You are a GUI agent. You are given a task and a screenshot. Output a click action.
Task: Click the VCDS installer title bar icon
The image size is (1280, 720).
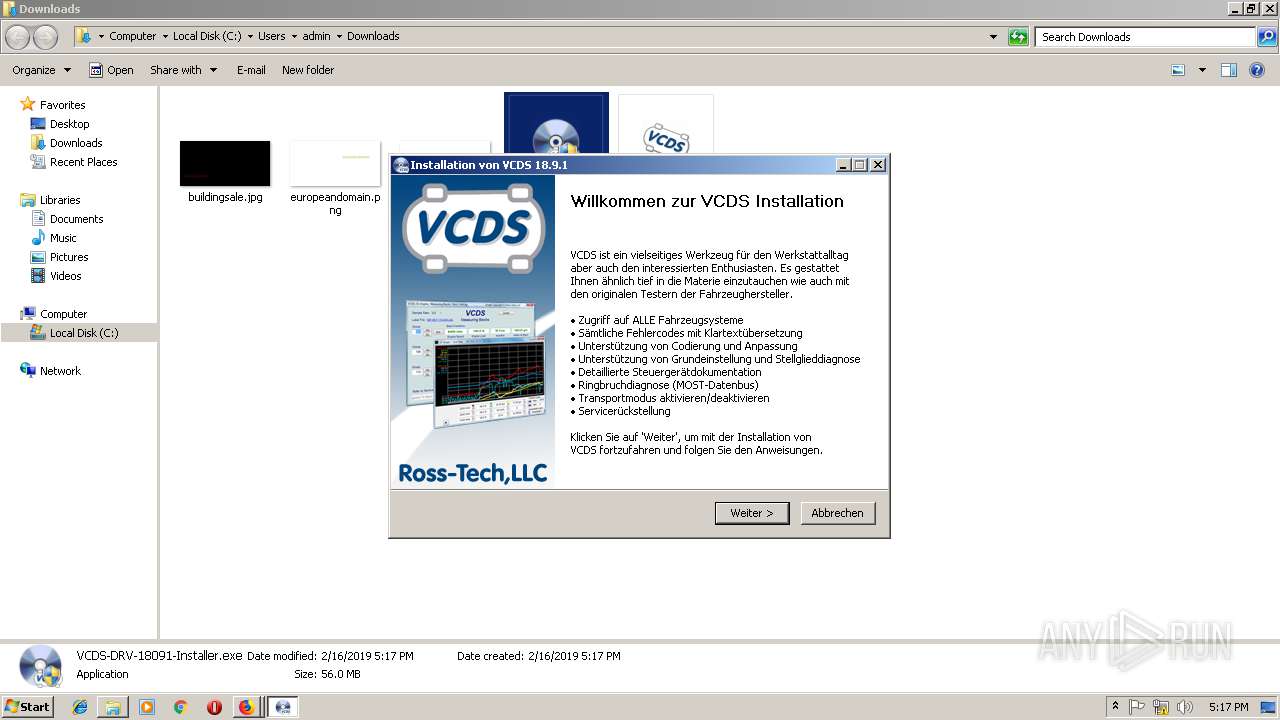coord(401,165)
